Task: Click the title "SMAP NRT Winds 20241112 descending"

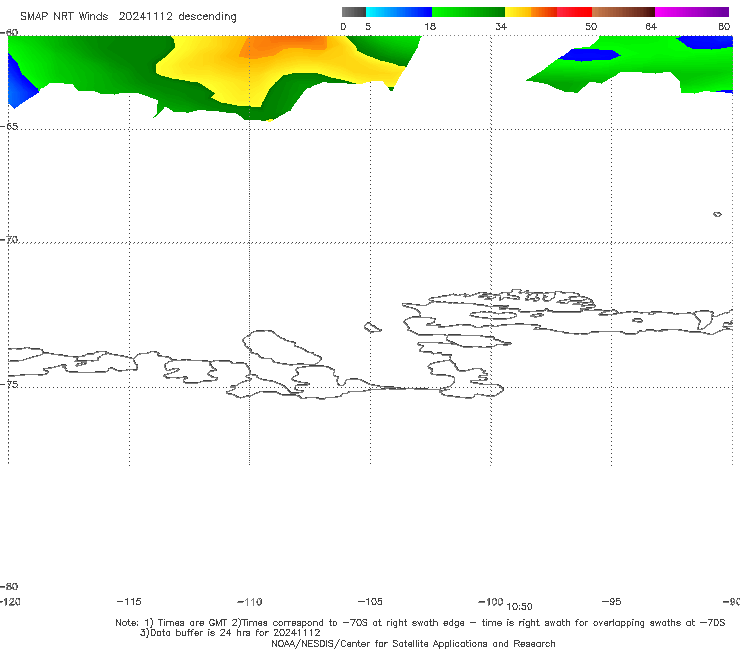Action: point(128,16)
